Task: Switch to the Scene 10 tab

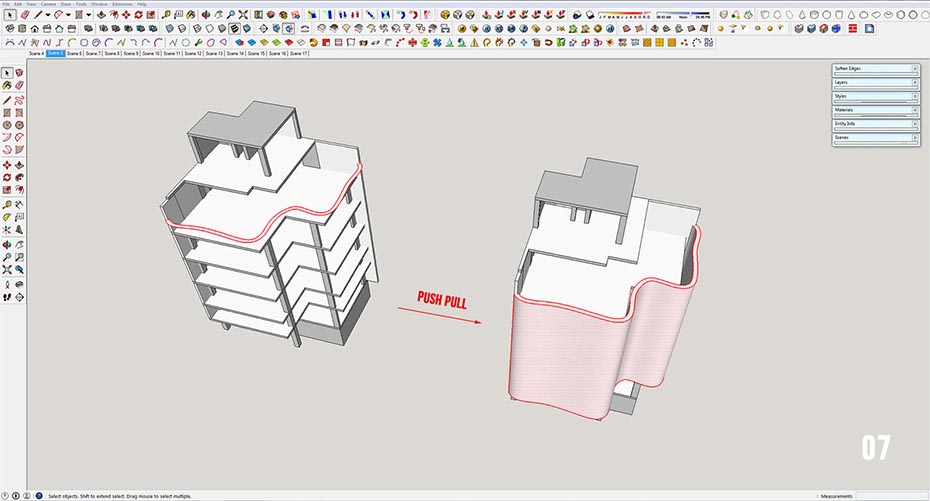Action: (151, 53)
